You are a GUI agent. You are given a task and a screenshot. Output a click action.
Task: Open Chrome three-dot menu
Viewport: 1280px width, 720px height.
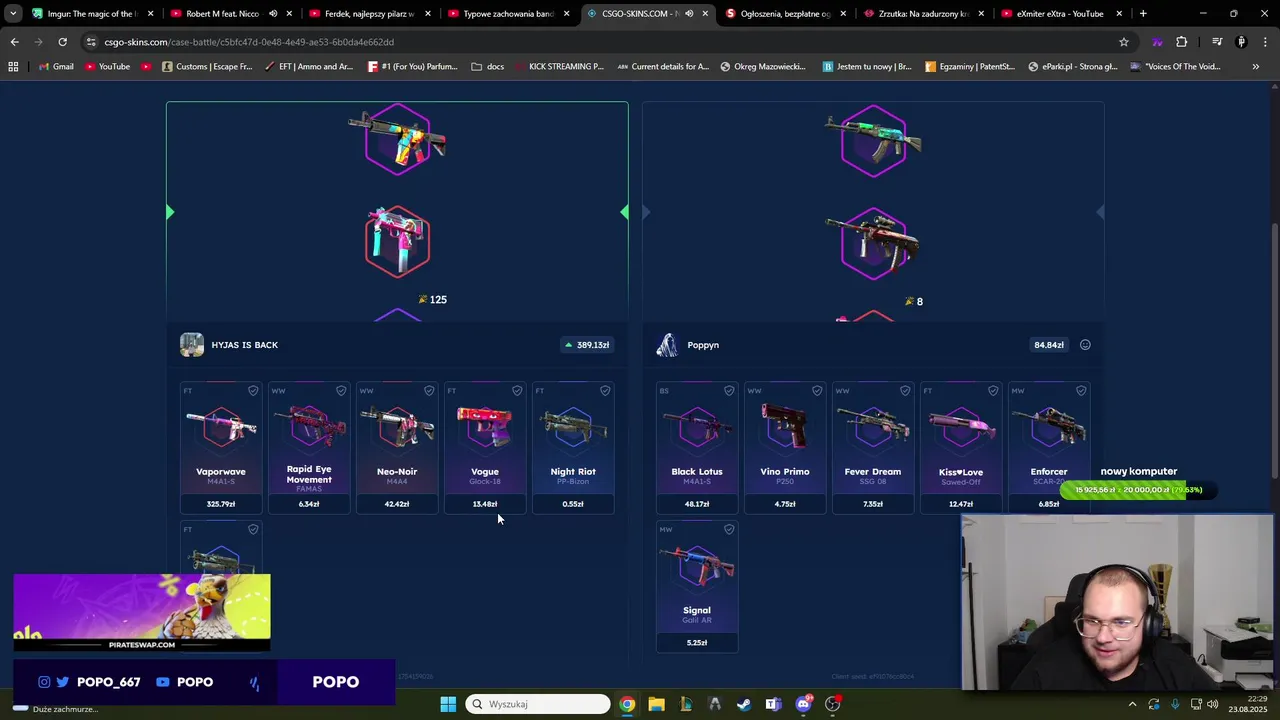[1265, 42]
